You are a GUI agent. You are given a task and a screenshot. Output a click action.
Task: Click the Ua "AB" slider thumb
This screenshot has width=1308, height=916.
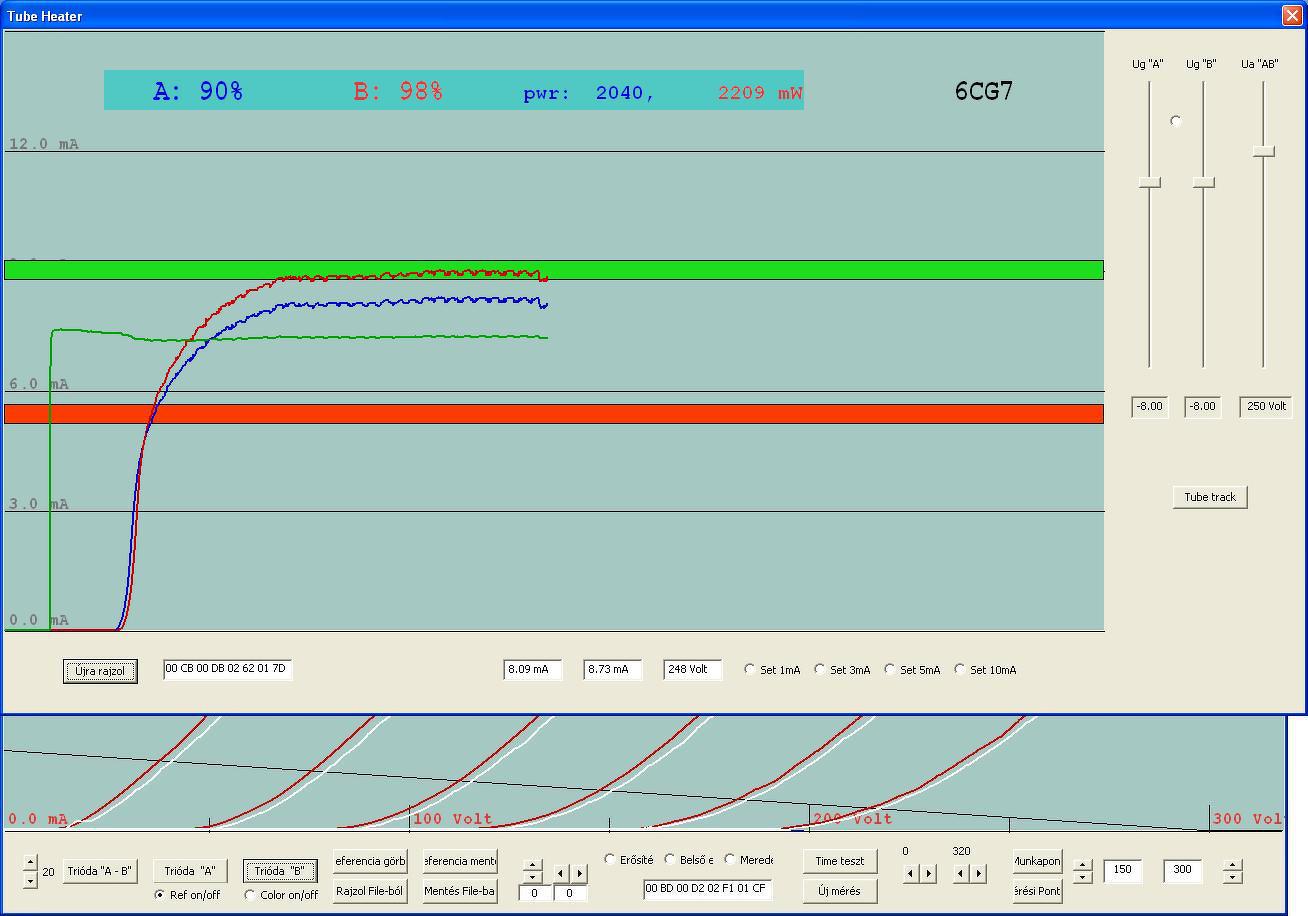point(1264,151)
